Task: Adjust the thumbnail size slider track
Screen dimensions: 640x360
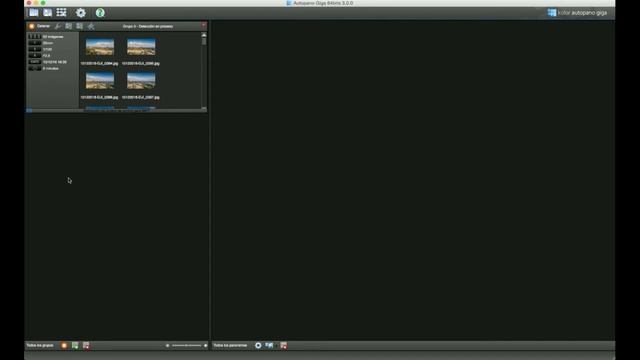Action: pyautogui.click(x=187, y=345)
